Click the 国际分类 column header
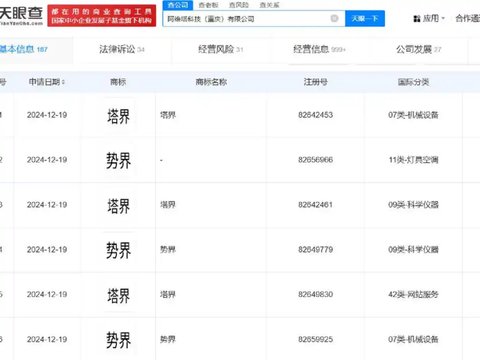 coord(413,82)
